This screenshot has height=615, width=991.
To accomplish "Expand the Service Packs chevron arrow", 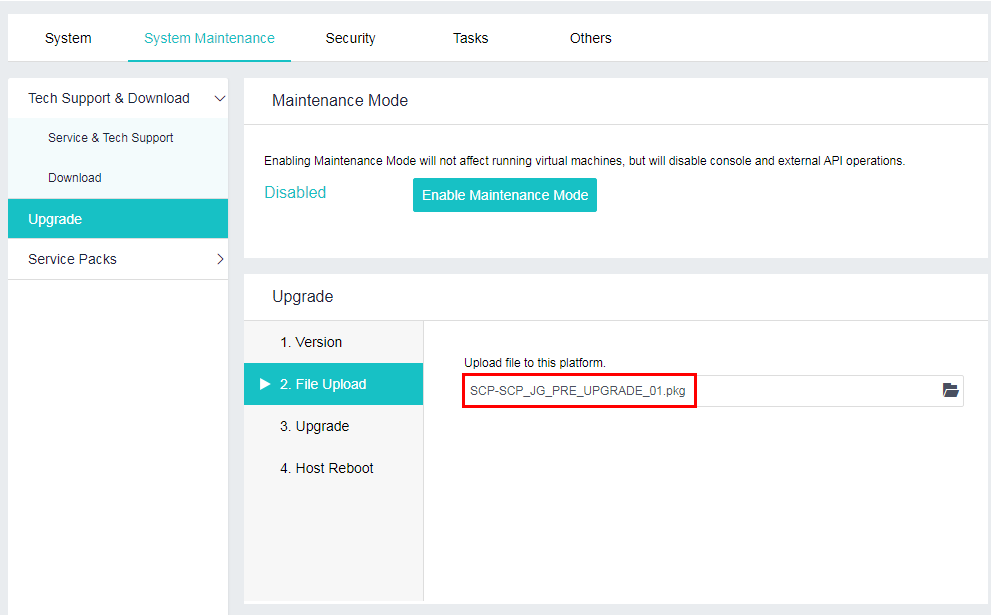I will coord(220,259).
